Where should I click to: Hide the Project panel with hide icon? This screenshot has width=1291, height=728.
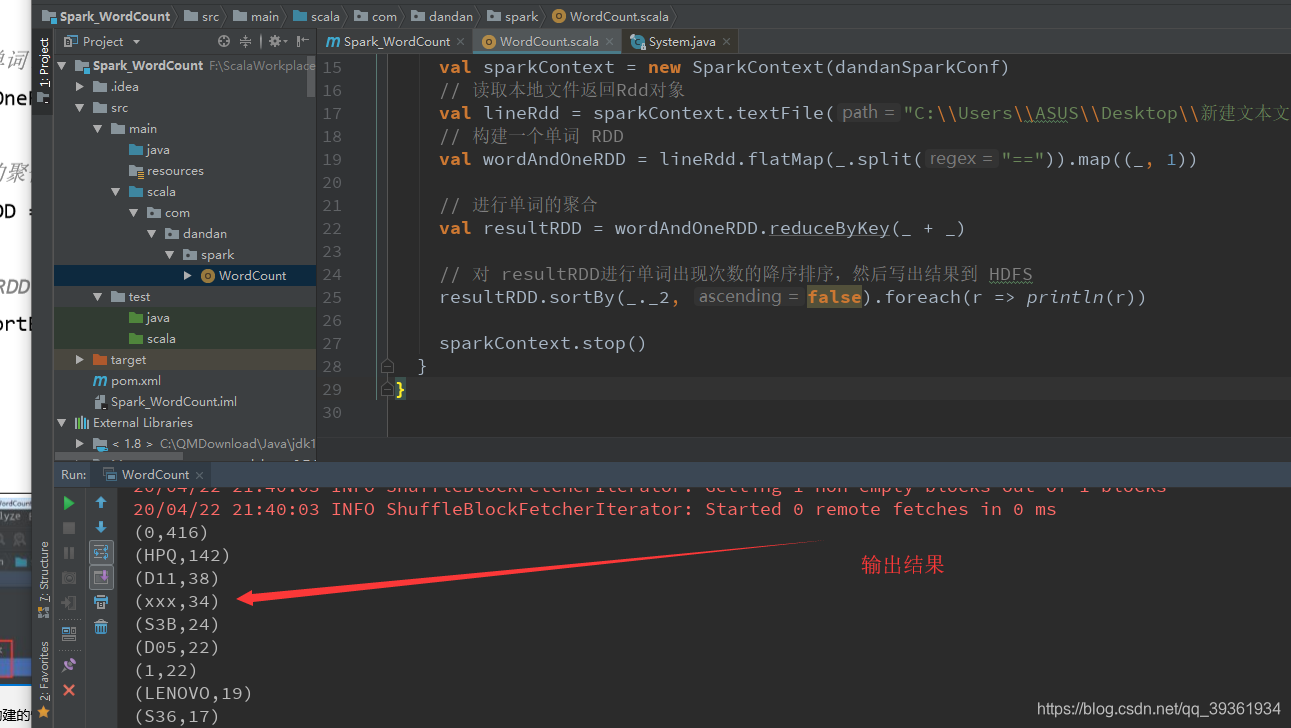point(302,41)
